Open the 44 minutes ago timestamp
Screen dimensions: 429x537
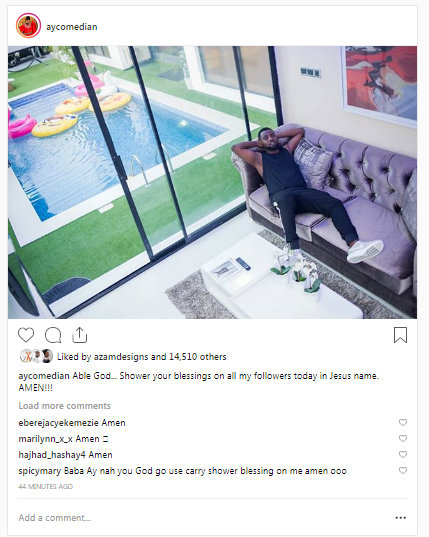tap(46, 486)
